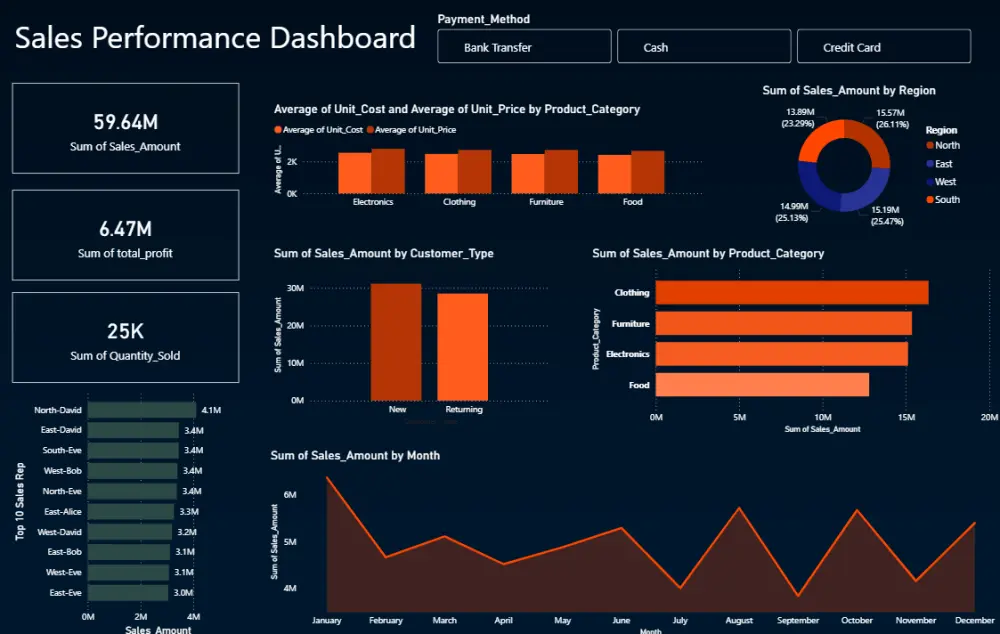The width and height of the screenshot is (1000, 634).
Task: Click the East item in the Region legend
Action: tap(942, 163)
